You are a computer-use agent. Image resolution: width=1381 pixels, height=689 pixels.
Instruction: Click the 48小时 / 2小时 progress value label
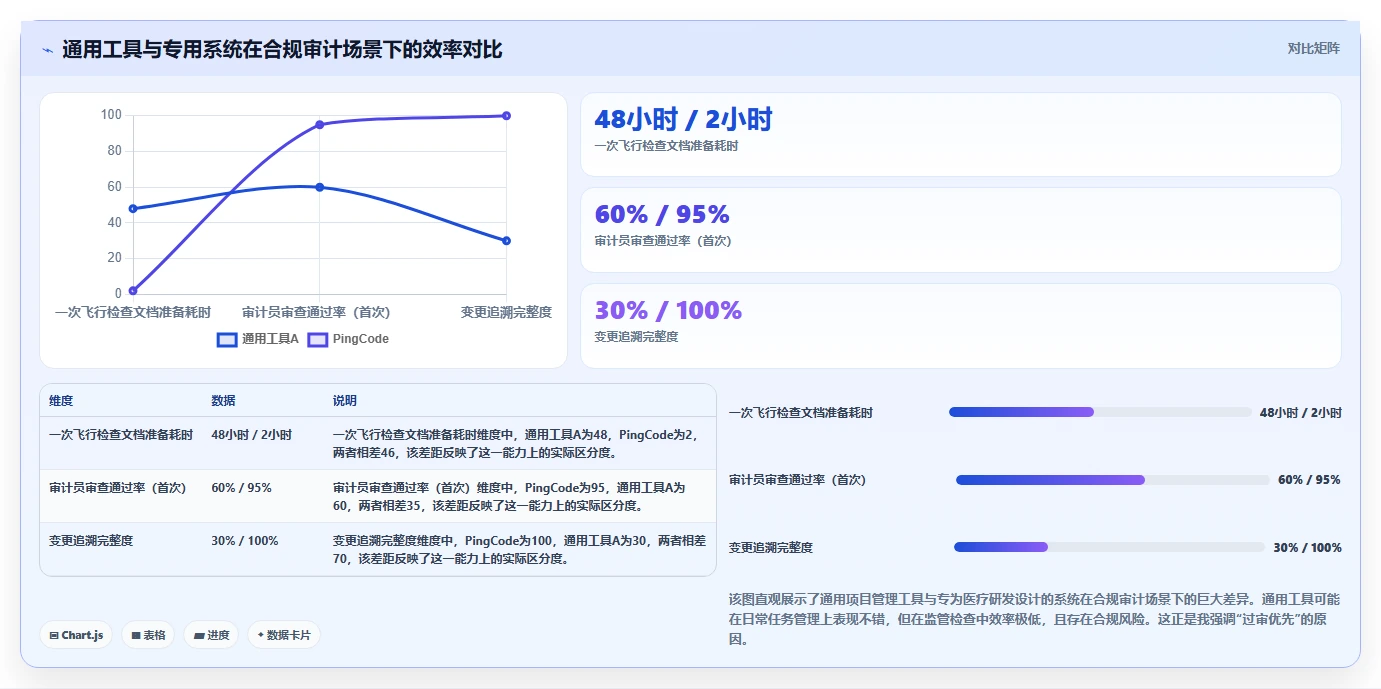1300,413
